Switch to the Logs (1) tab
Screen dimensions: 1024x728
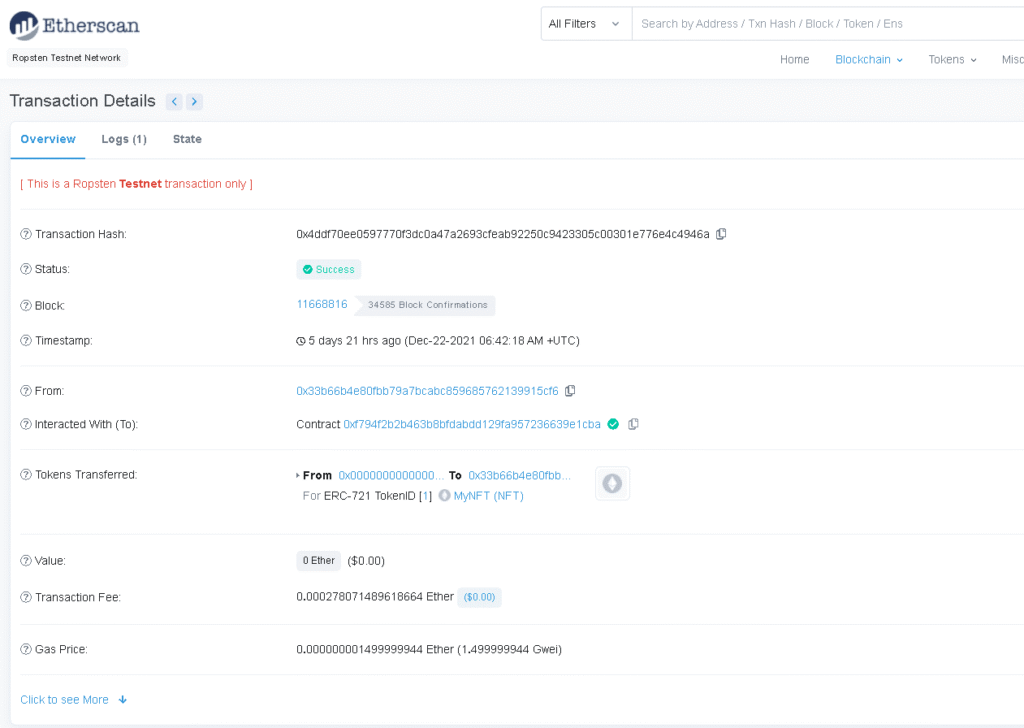124,139
